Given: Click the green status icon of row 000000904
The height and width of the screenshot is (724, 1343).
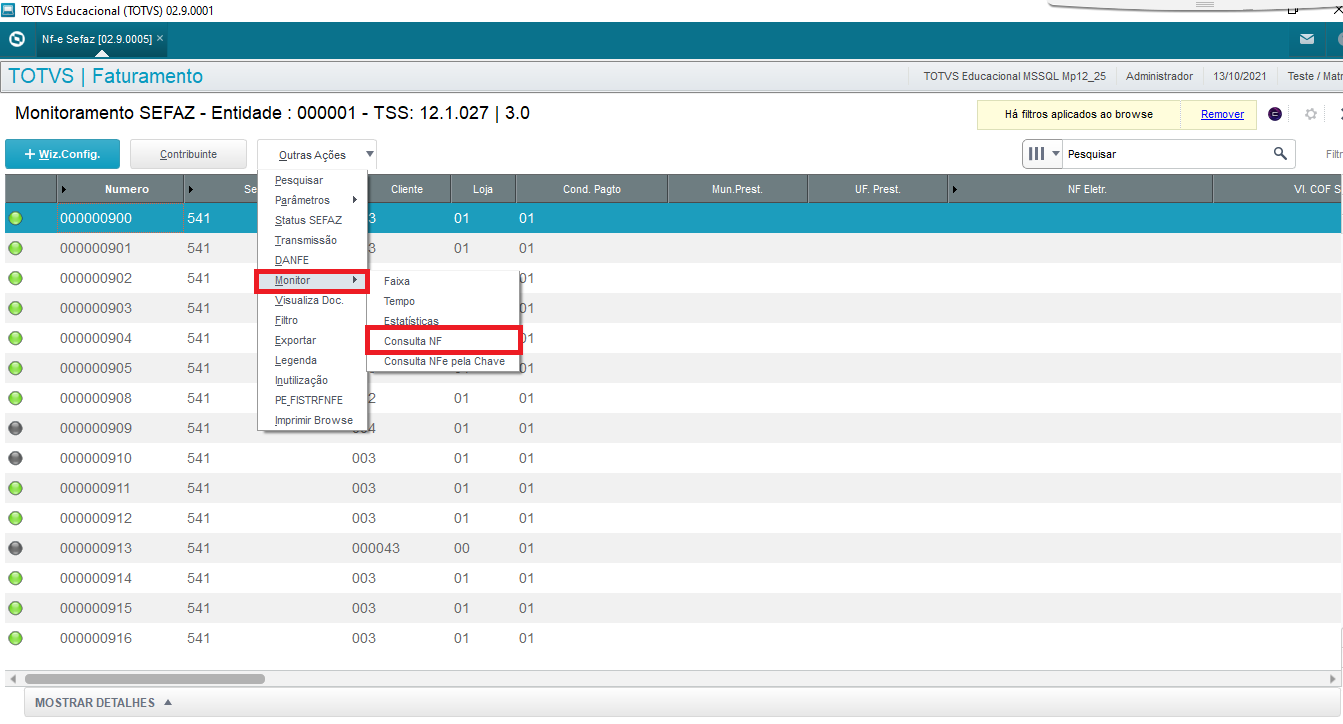Looking at the screenshot, I should 15,338.
